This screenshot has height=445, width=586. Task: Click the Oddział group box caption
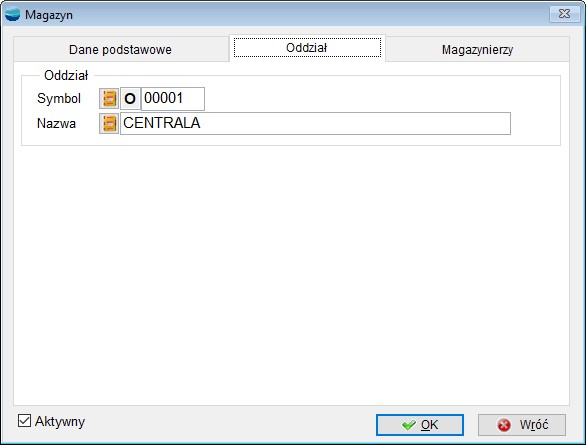[x=66, y=75]
